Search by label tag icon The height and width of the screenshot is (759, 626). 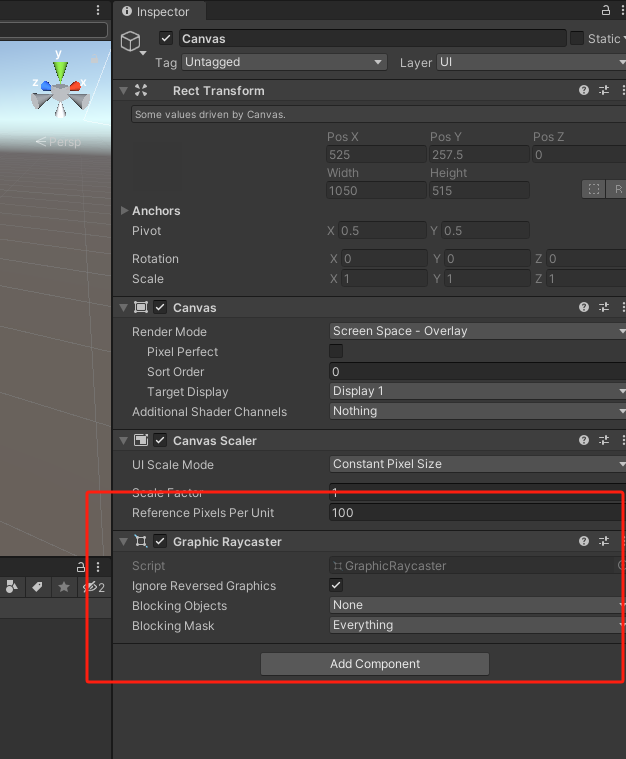click(37, 587)
